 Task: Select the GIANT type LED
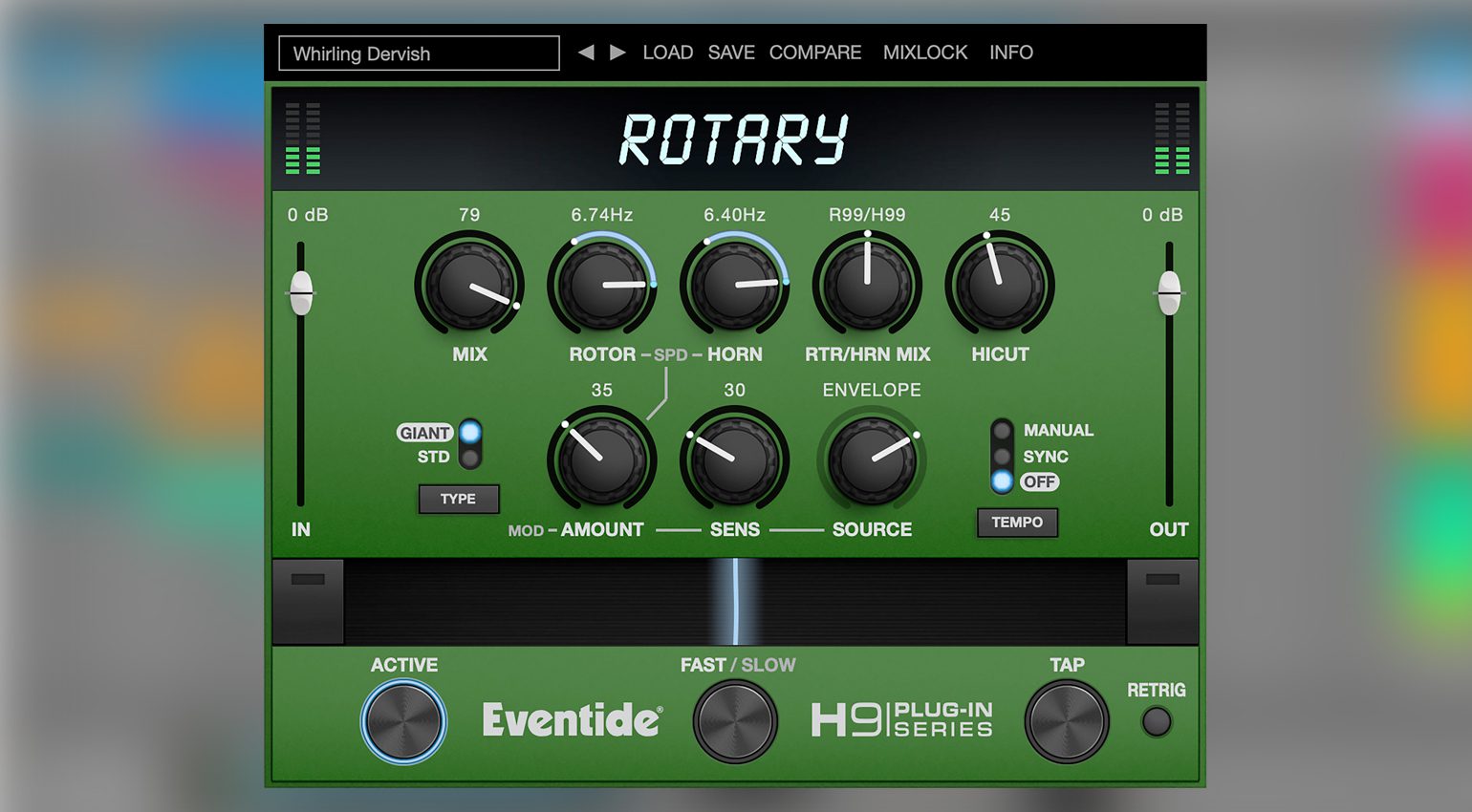pos(469,433)
